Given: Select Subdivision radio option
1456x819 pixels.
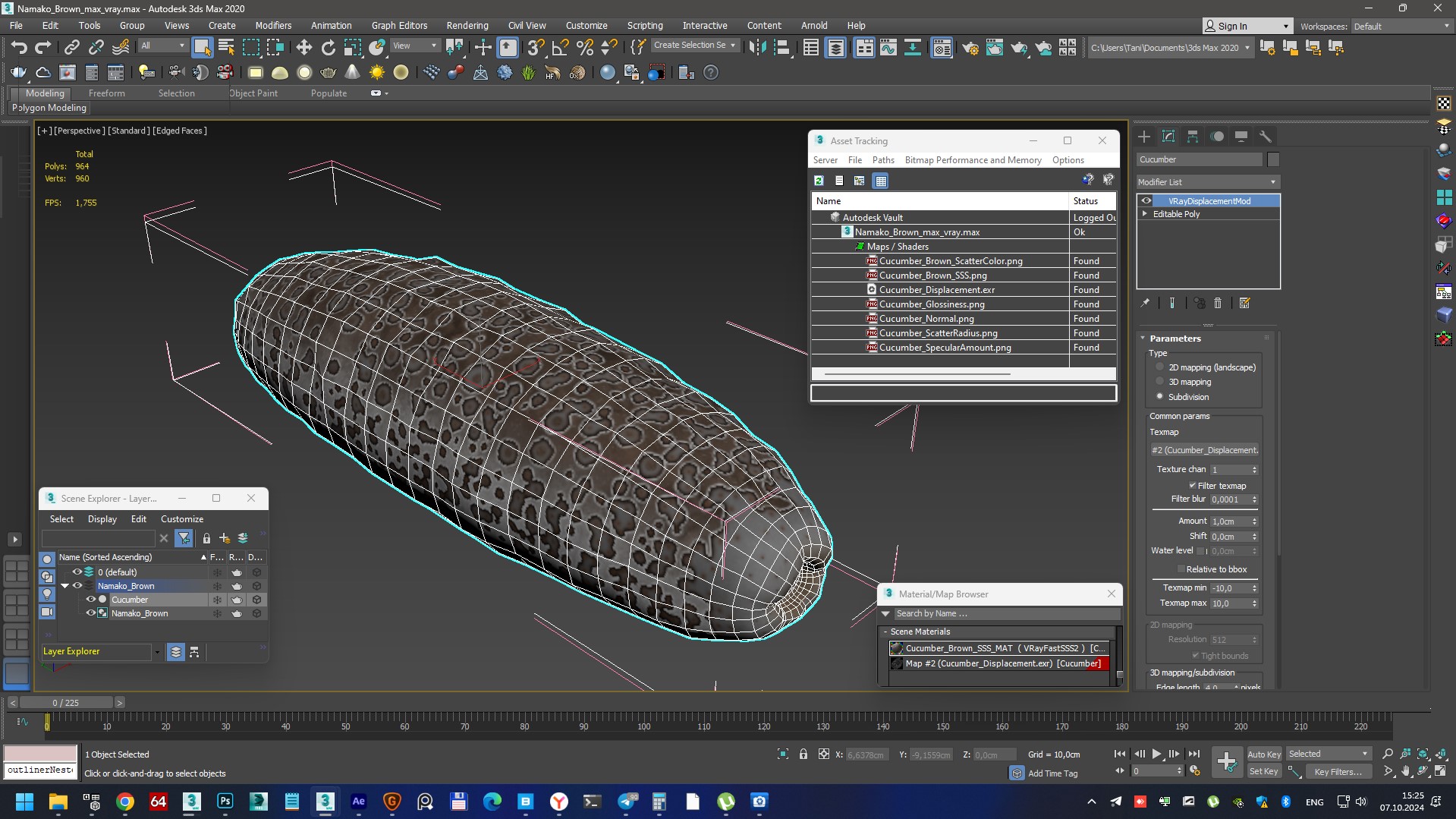Looking at the screenshot, I should point(1159,396).
